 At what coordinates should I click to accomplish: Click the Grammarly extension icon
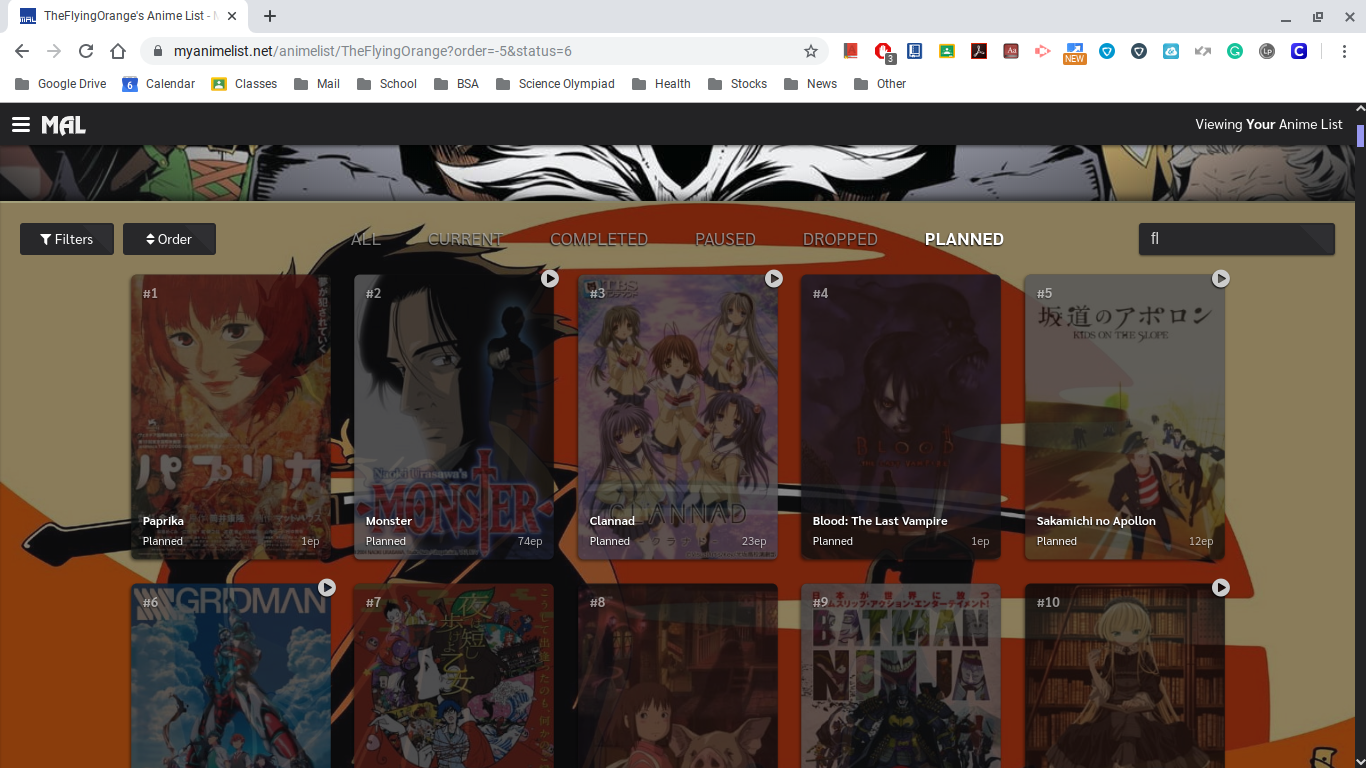1235,51
